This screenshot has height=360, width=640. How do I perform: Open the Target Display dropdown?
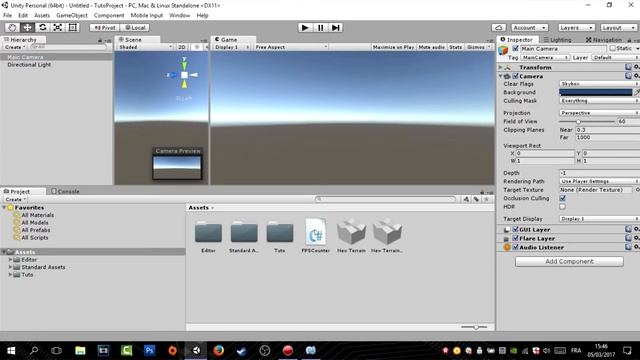(x=599, y=219)
